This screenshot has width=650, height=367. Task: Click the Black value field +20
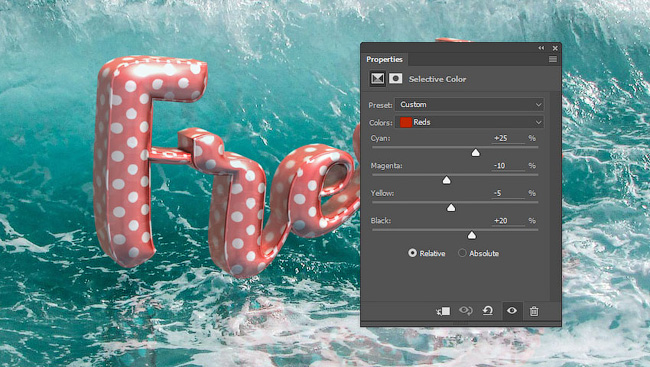[508, 221]
